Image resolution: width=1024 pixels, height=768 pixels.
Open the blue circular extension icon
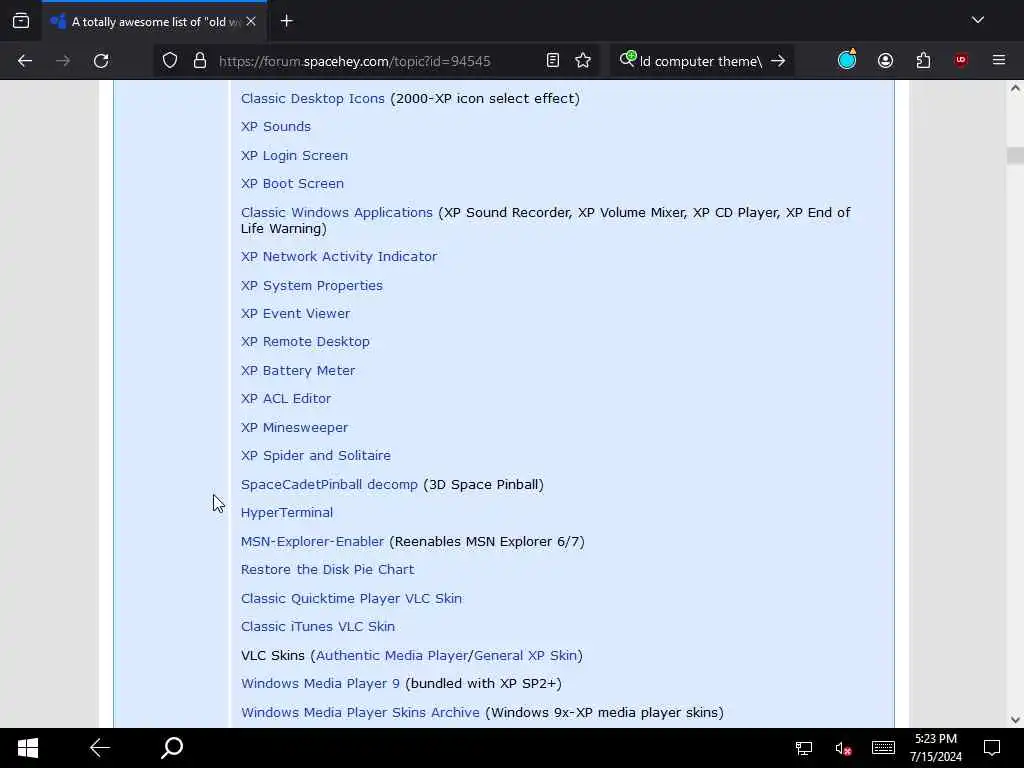click(847, 60)
